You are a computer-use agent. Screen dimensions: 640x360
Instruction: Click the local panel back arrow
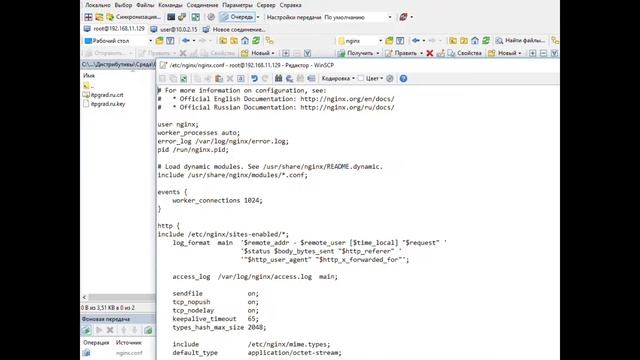[x=186, y=41]
